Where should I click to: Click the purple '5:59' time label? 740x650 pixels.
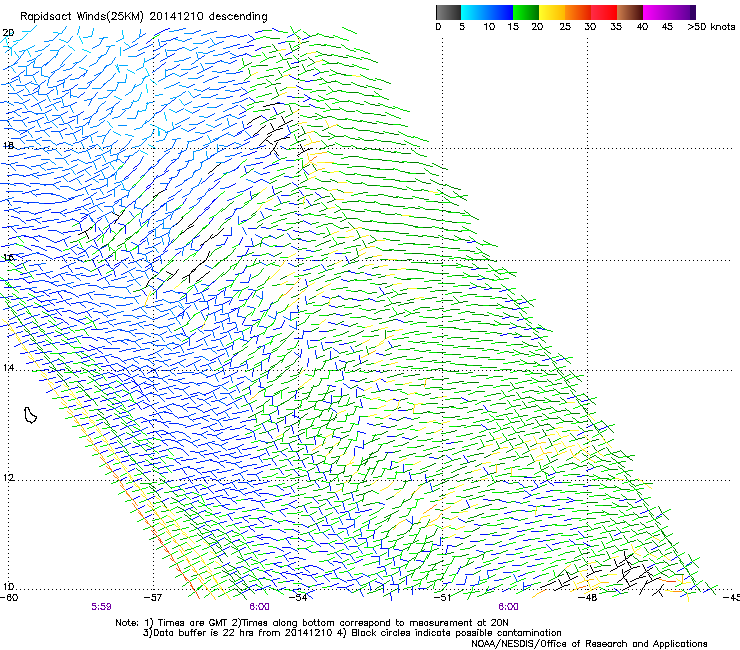(101, 607)
